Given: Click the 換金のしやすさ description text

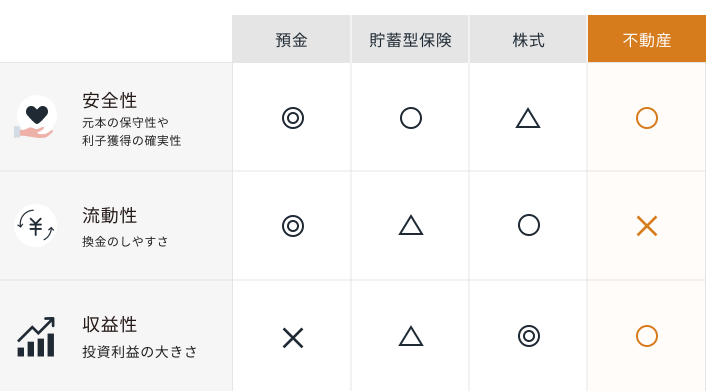Looking at the screenshot, I should point(125,242).
